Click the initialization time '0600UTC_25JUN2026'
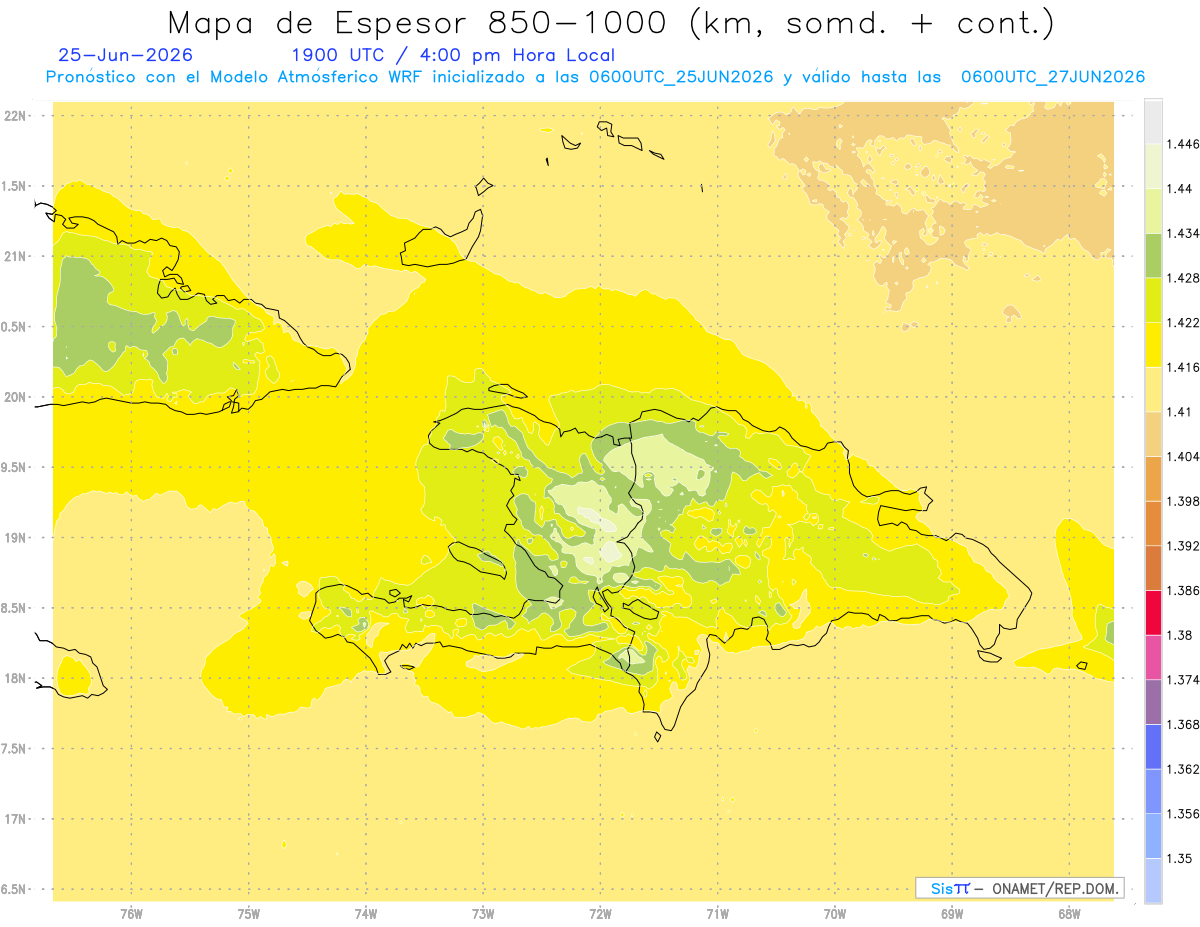Viewport: 1200px width, 927px height. point(682,77)
